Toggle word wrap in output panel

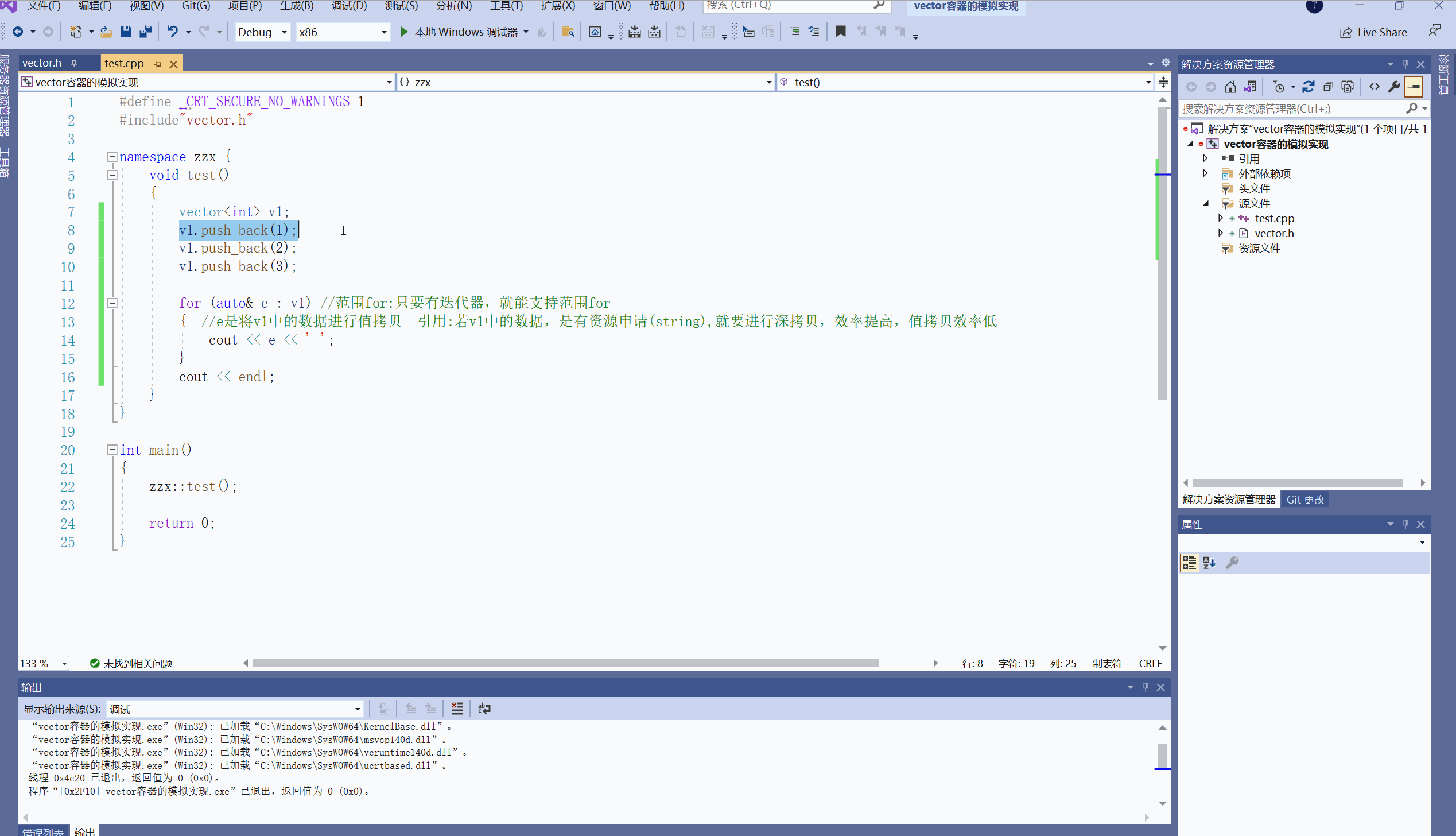(x=484, y=709)
